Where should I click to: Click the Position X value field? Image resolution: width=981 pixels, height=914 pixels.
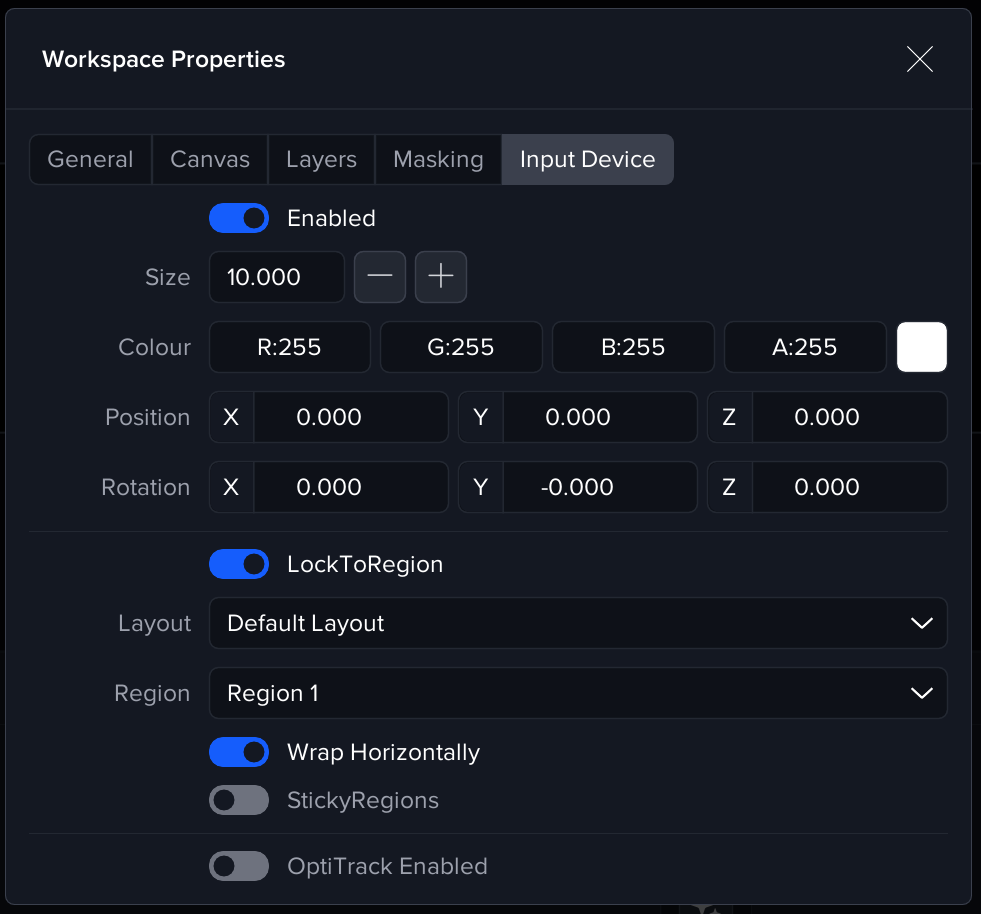[x=350, y=417]
